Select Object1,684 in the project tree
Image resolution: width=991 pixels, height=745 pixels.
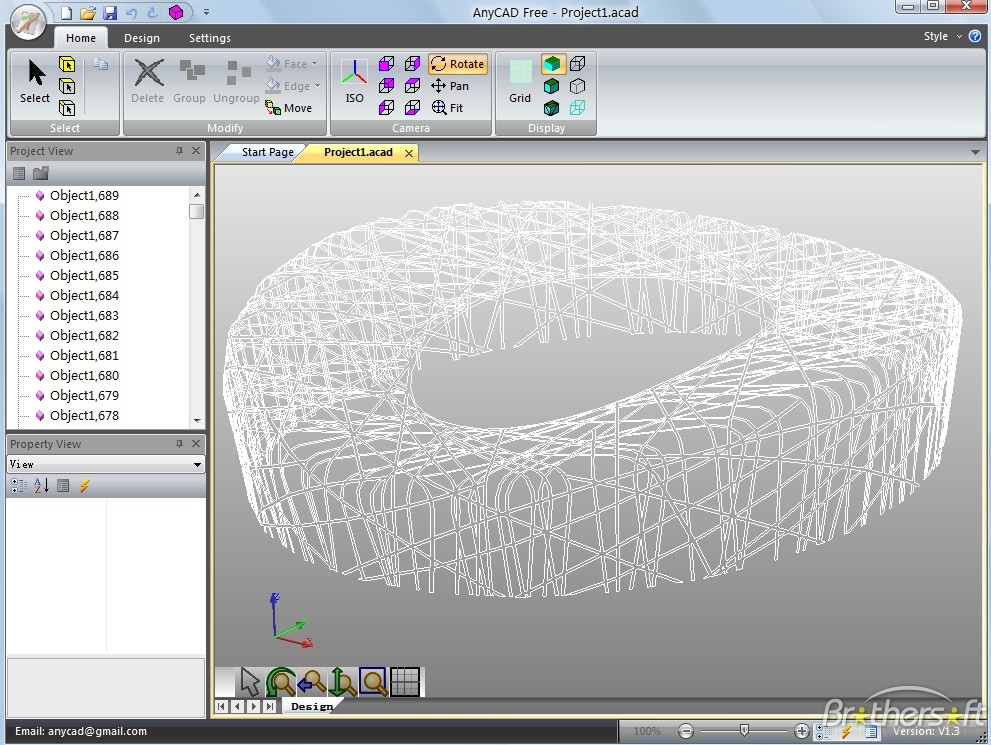[x=84, y=296]
